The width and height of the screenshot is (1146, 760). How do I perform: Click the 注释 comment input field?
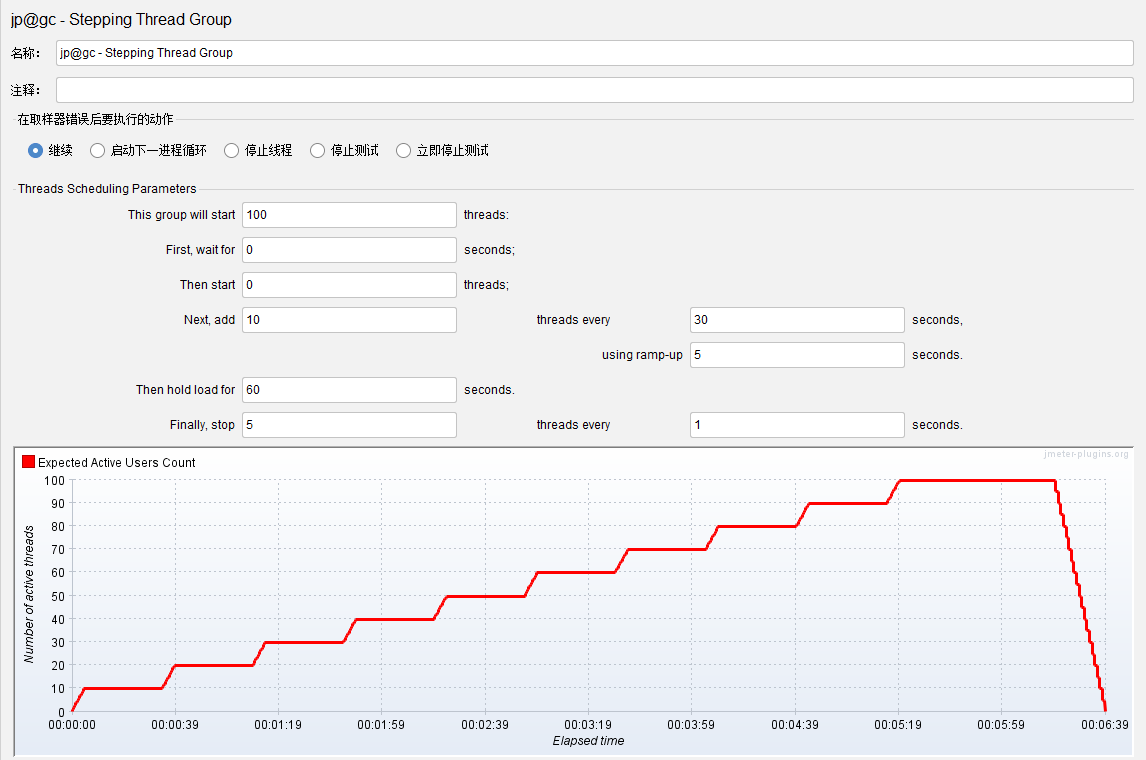coord(594,90)
